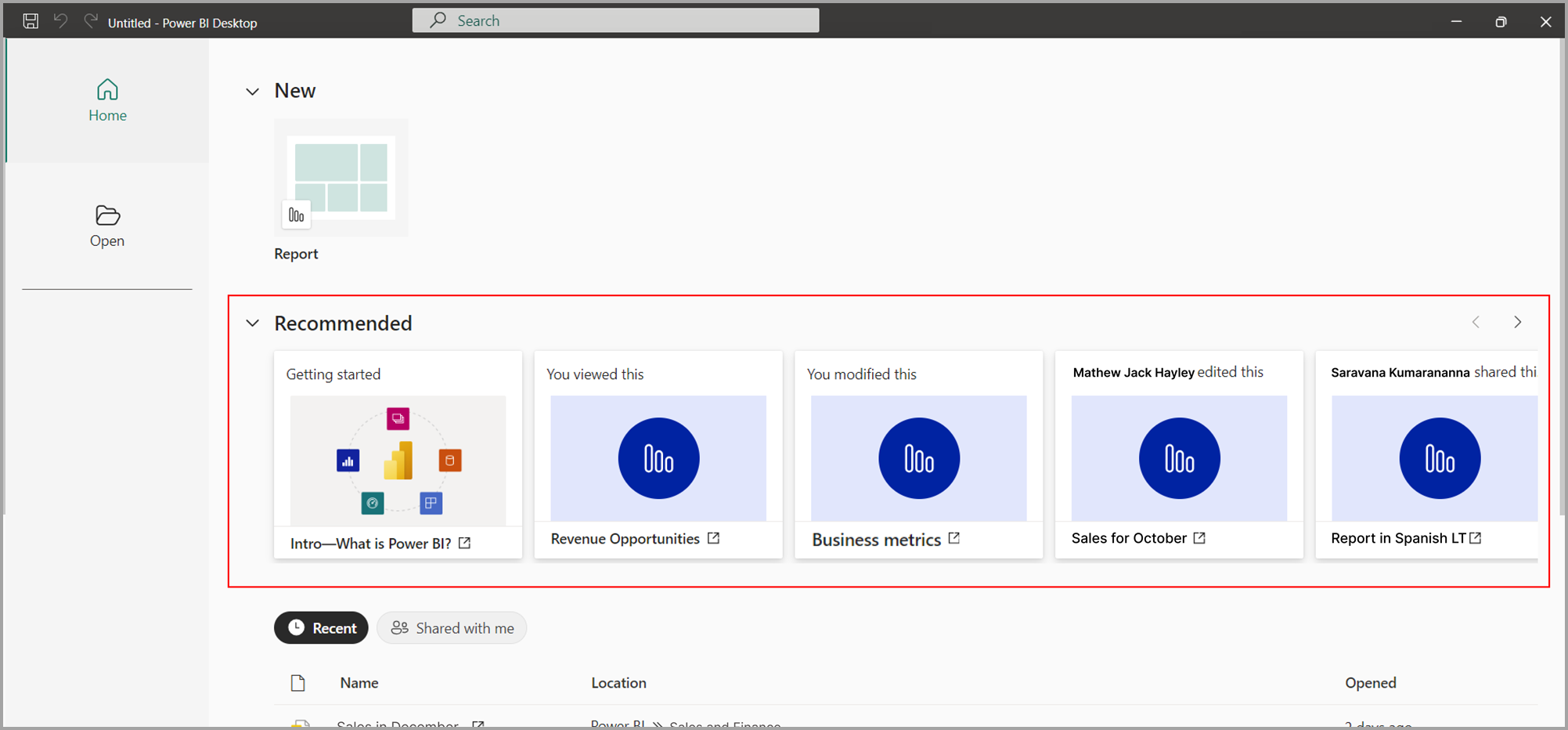Close the Power BI Desktop window
This screenshot has height=730, width=1568.
(x=1545, y=21)
